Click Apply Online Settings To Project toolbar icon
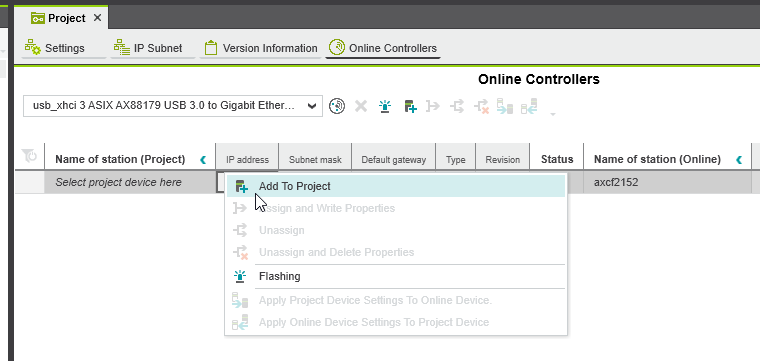The image size is (760, 361). pyautogui.click(x=529, y=106)
